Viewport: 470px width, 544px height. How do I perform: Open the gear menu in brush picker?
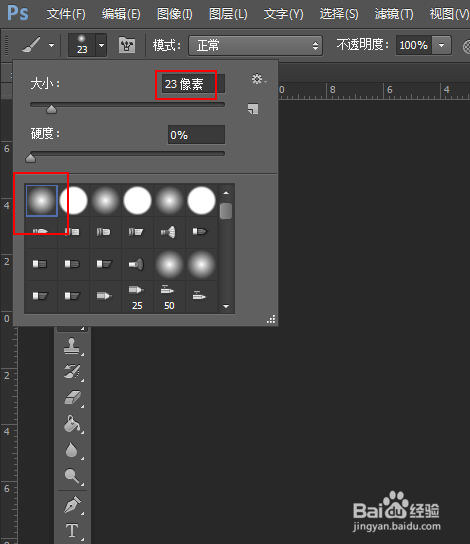click(258, 79)
